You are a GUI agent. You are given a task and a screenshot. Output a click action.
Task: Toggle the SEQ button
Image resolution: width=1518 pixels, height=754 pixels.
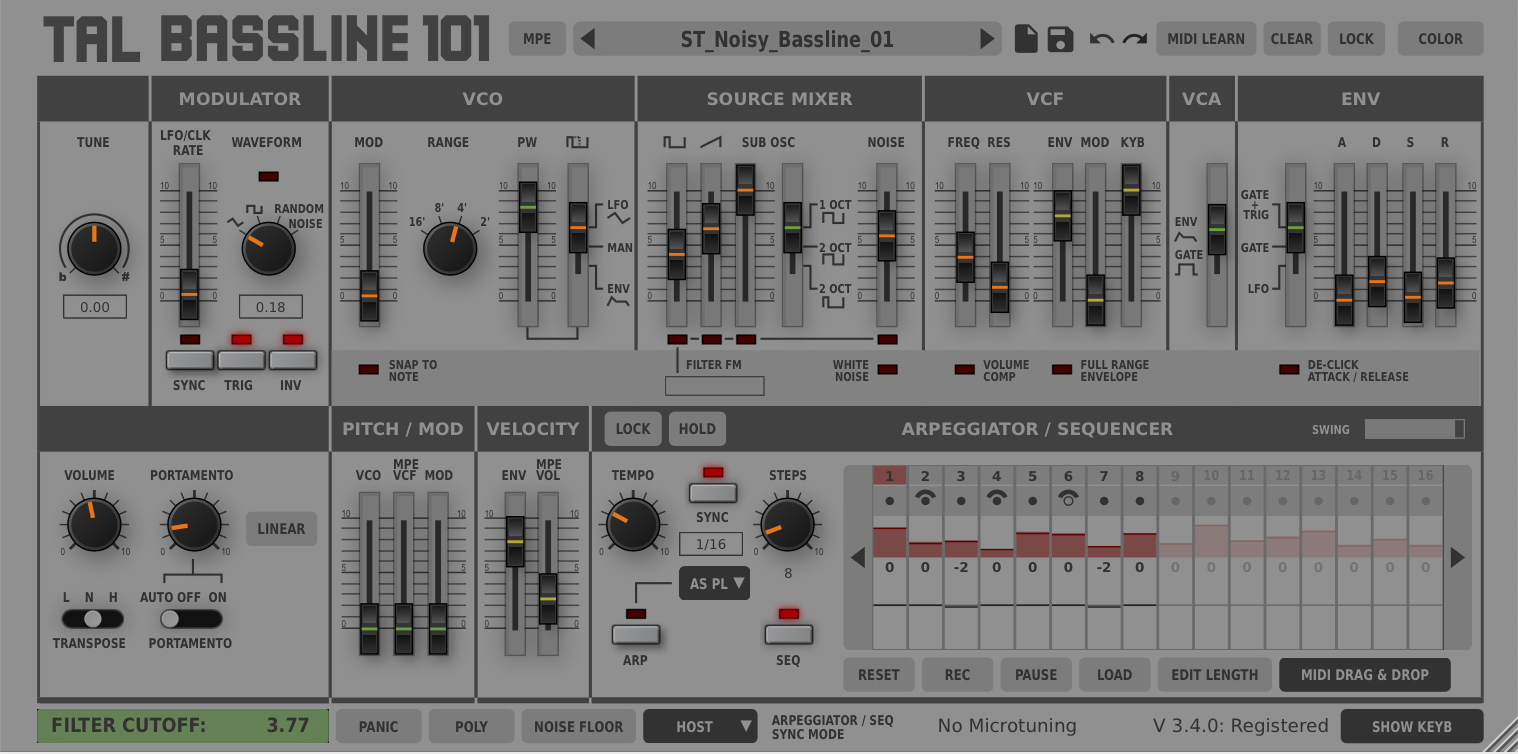pyautogui.click(x=789, y=634)
